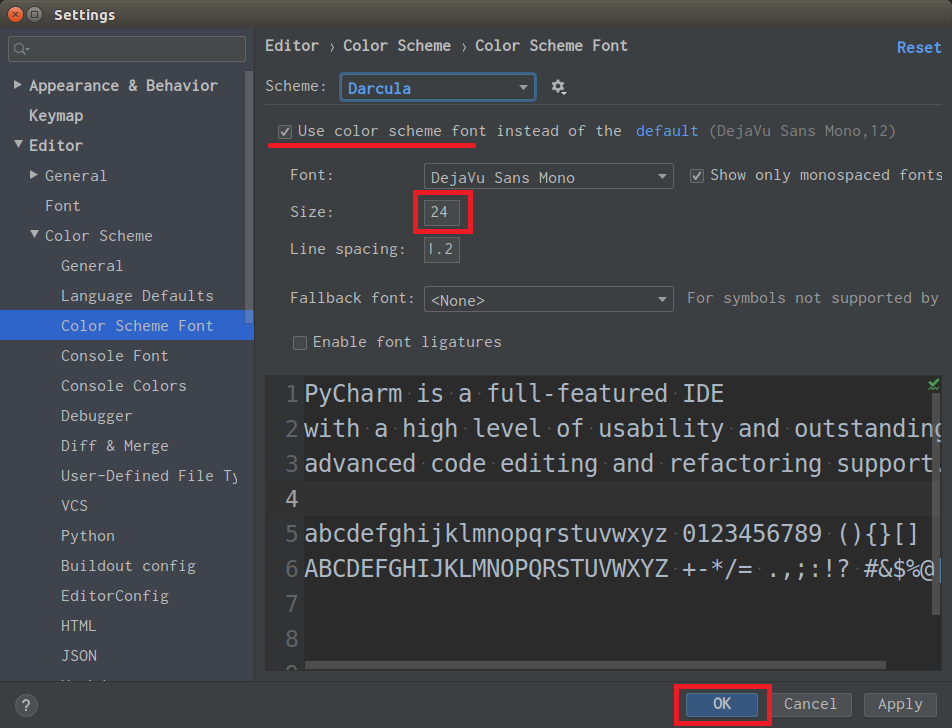Image resolution: width=952 pixels, height=728 pixels.
Task: Open Console Font settings
Action: 114,356
